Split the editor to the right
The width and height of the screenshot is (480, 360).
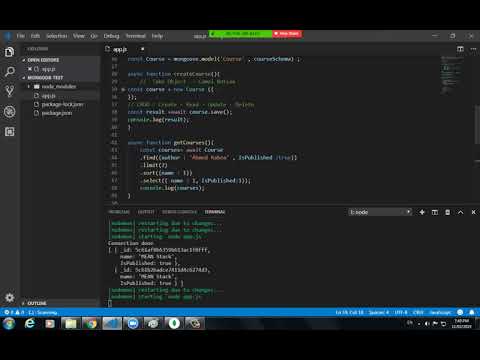460,49
